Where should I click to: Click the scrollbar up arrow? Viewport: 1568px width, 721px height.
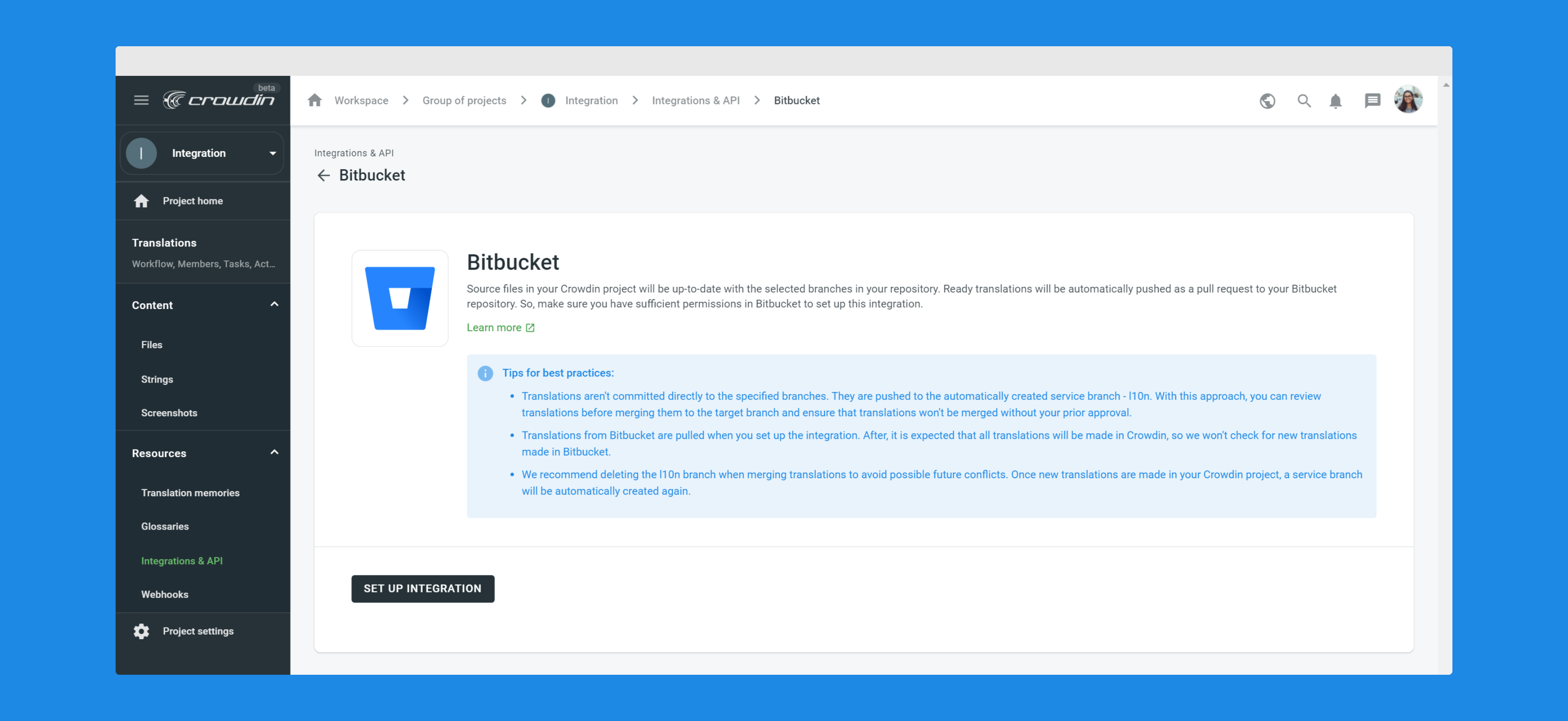coord(1445,85)
